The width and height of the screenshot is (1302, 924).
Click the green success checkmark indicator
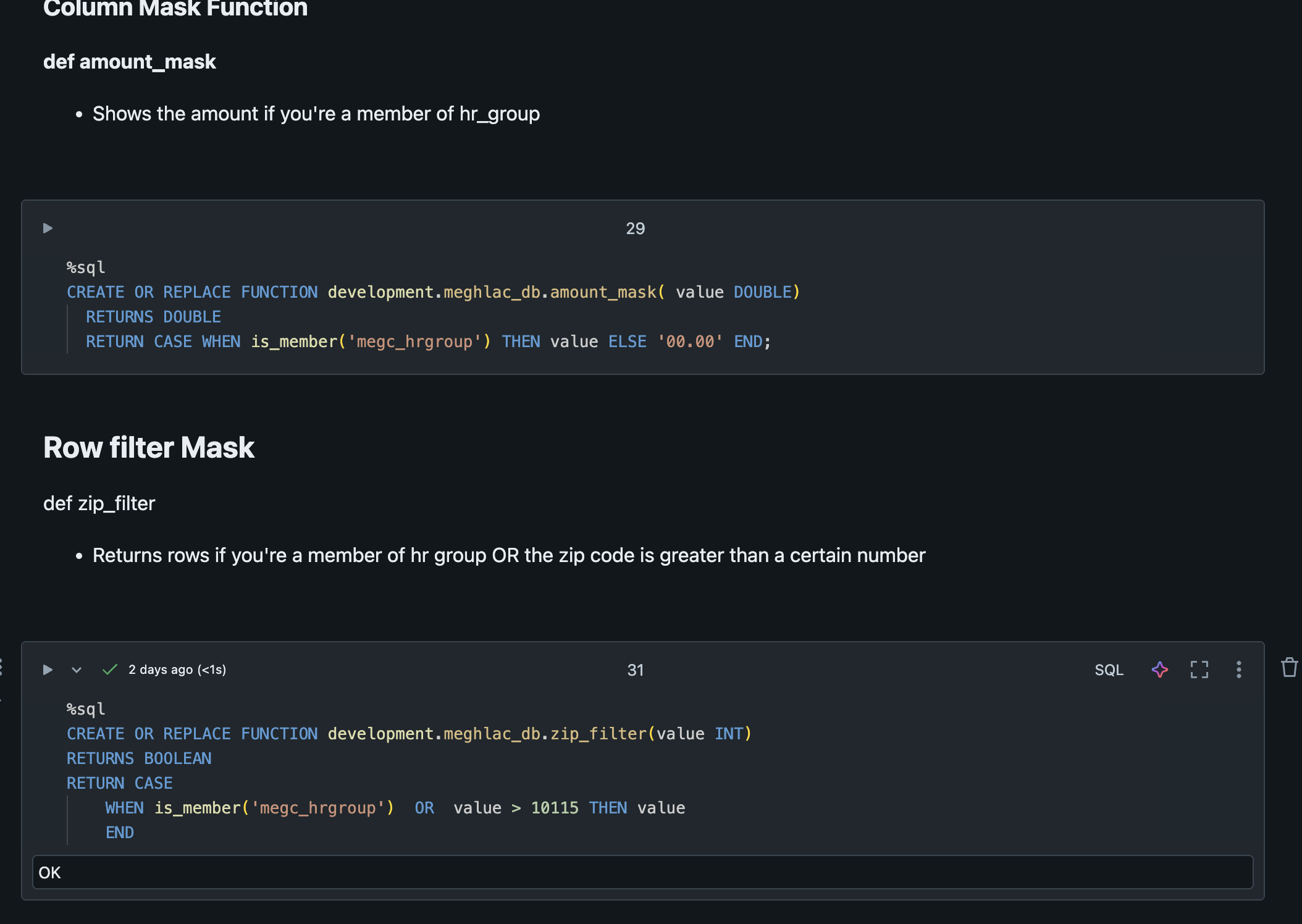(x=109, y=669)
